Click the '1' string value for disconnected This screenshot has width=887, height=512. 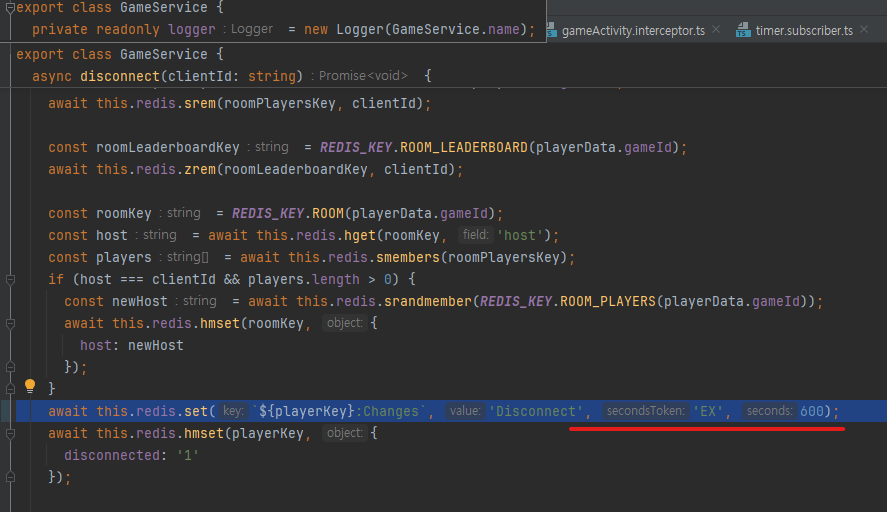point(188,455)
